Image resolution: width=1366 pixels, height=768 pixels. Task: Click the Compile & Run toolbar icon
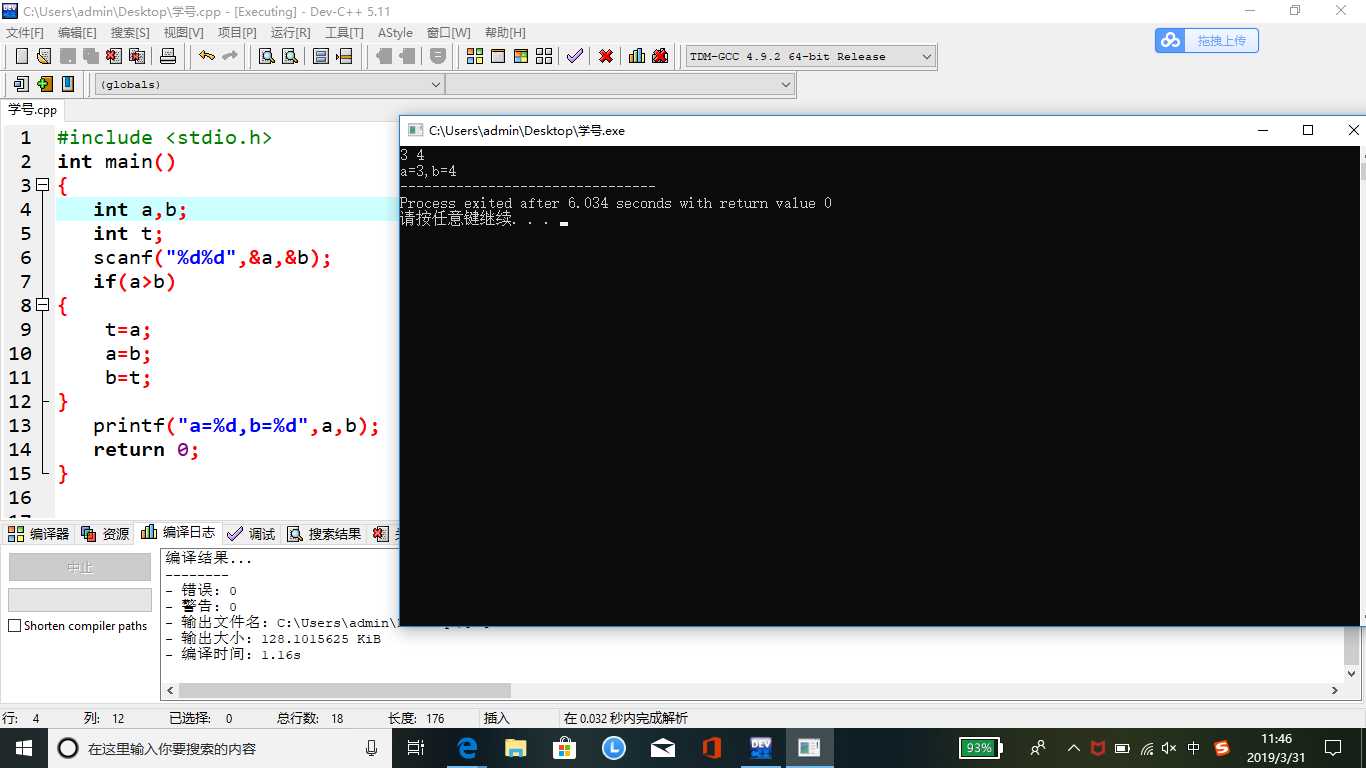[x=521, y=56]
